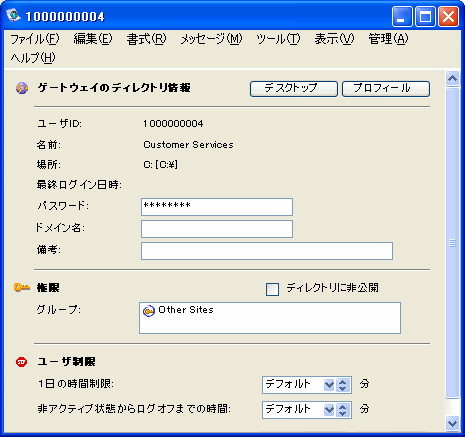This screenshot has width=465, height=437.
Task: Click the パスワード input field
Action: tap(217, 207)
